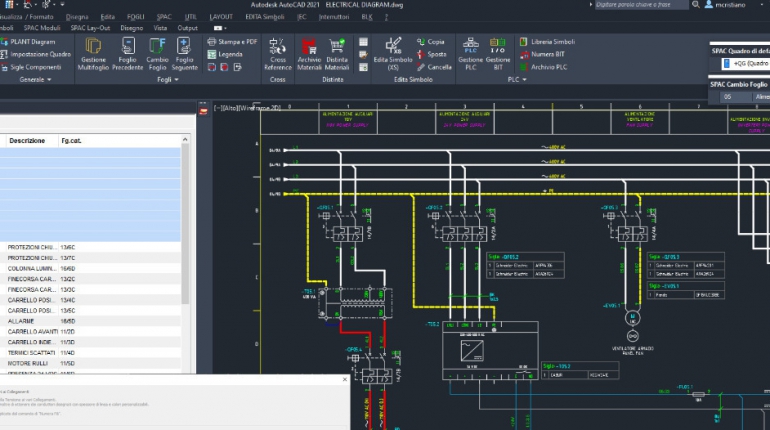Open the Disegna menu
Image resolution: width=770 pixels, height=430 pixels.
point(77,17)
